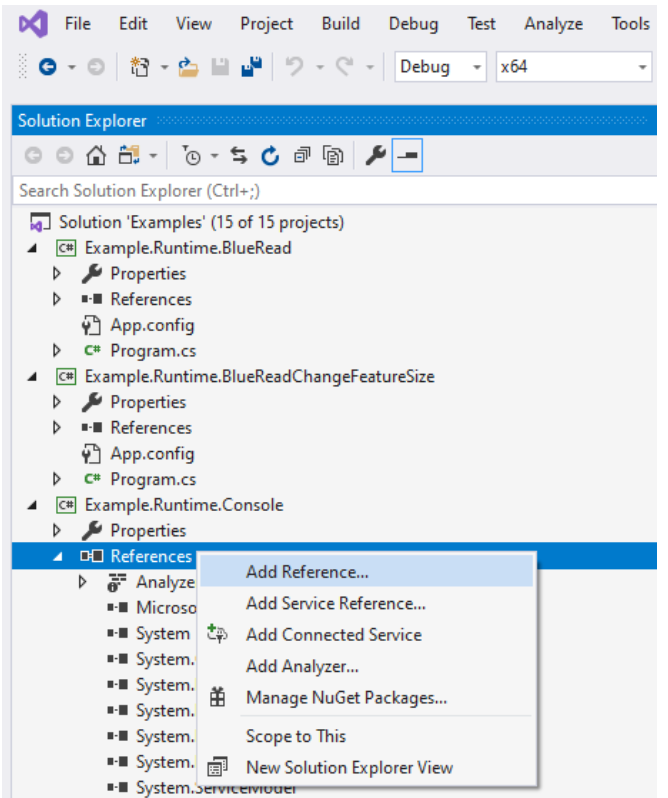The width and height of the screenshot is (668, 798).
Task: Open the x64 platform dropdown
Action: tap(573, 67)
